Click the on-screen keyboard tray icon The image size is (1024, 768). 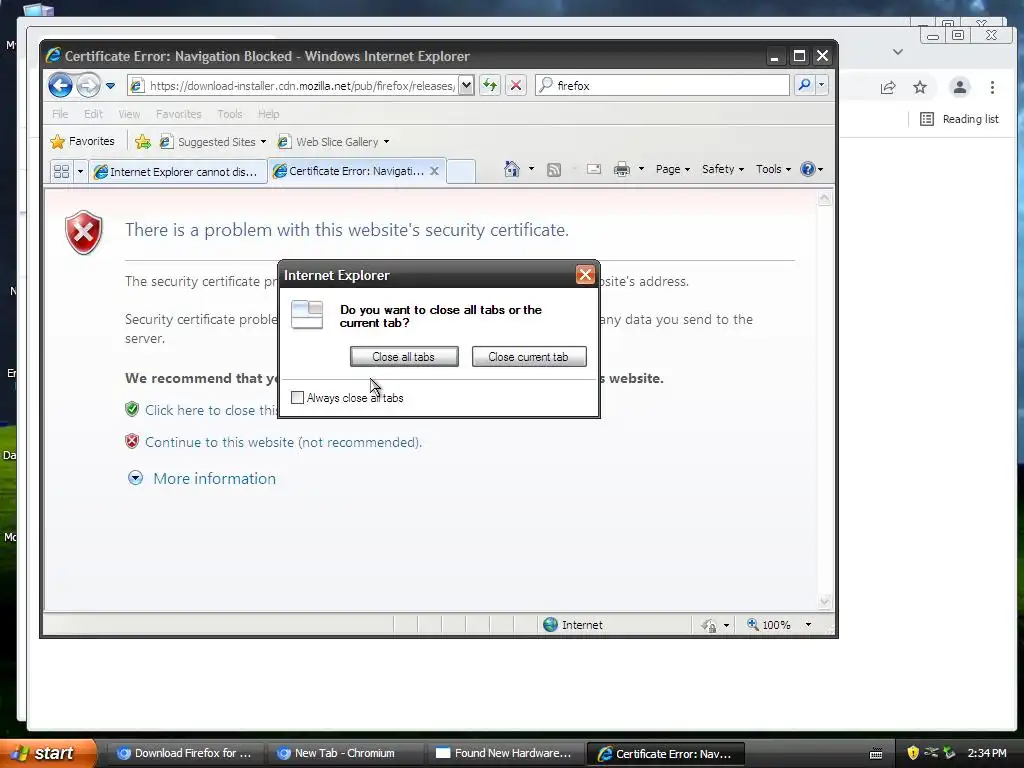click(876, 754)
